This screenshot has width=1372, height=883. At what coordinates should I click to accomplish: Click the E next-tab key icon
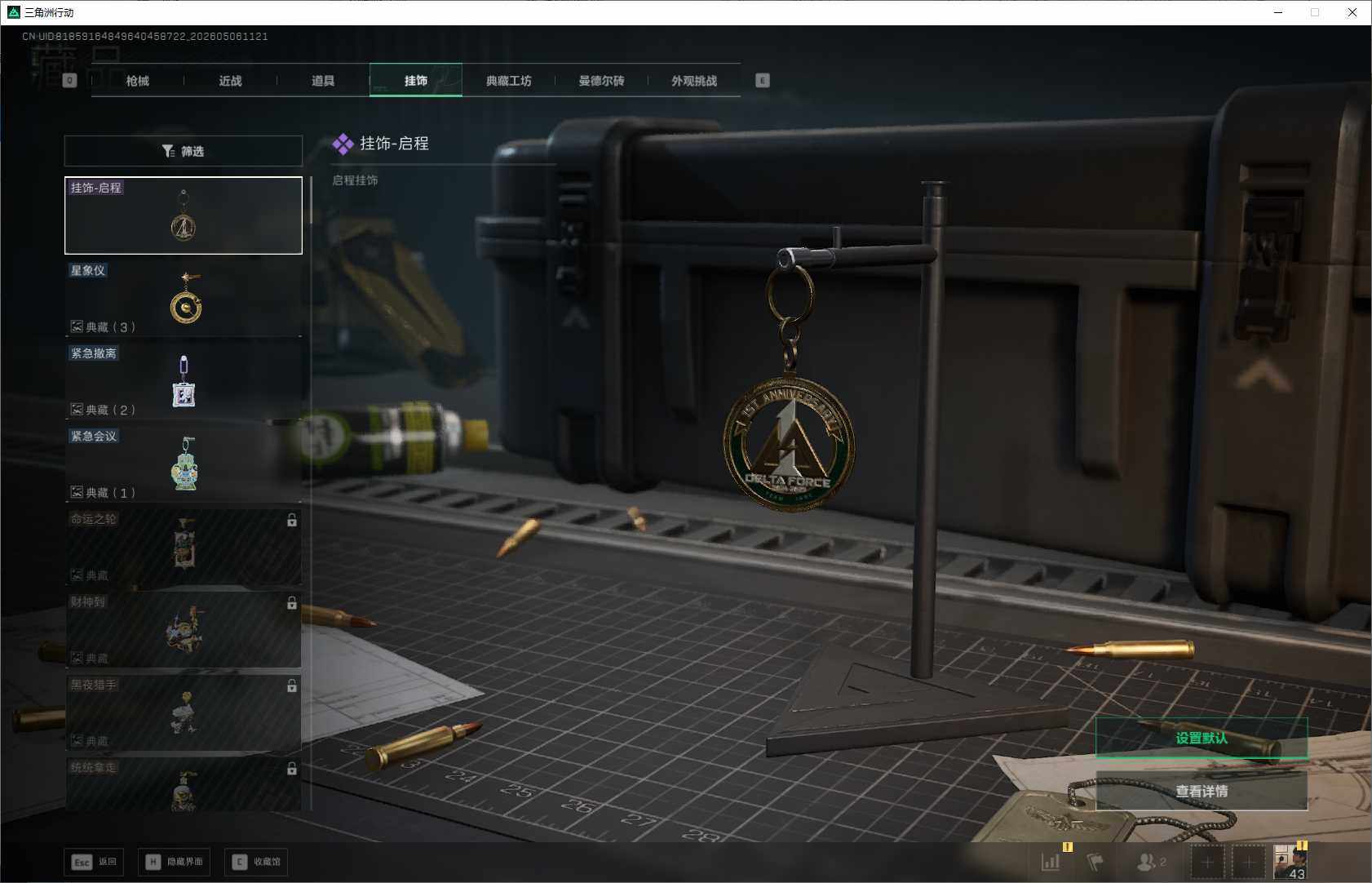[x=763, y=80]
